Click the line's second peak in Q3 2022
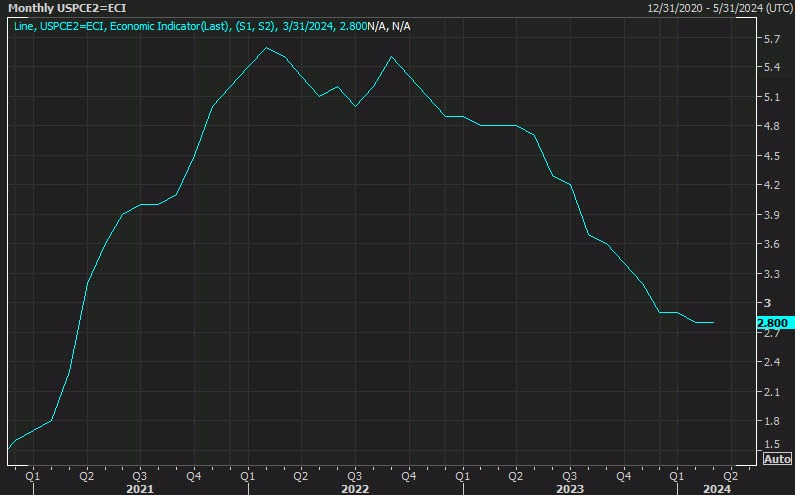The height and width of the screenshot is (495, 795). [391, 57]
